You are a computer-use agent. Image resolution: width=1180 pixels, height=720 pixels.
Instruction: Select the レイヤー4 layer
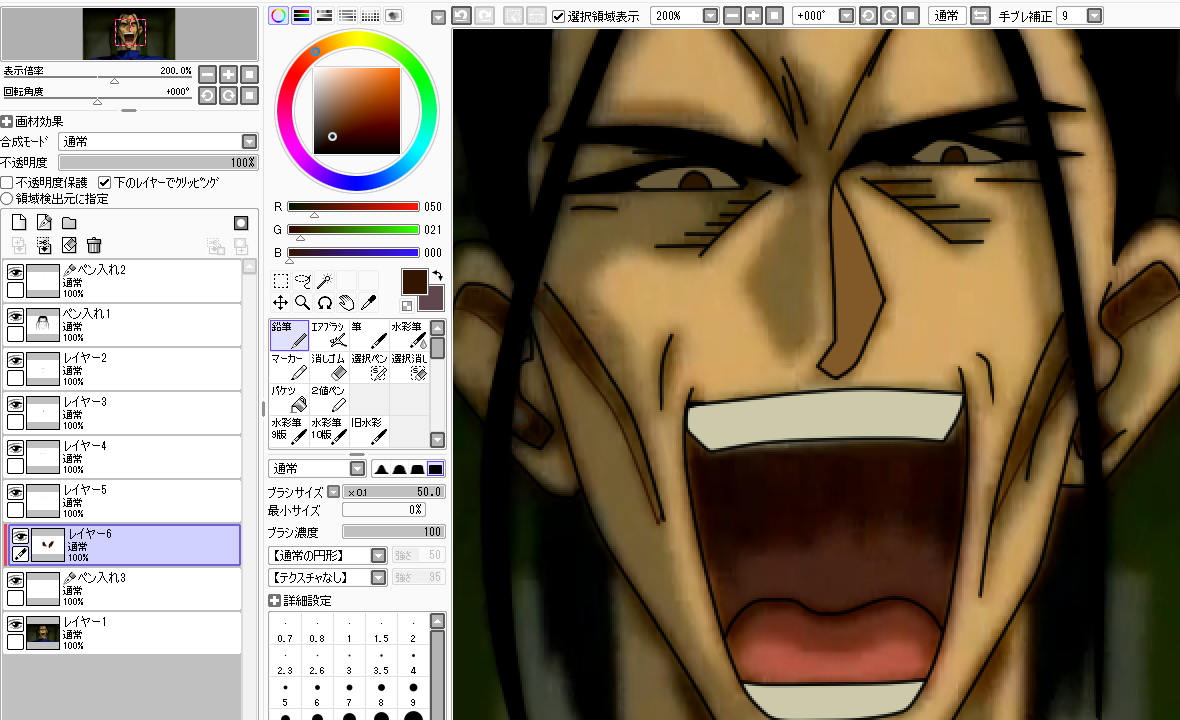pos(122,457)
